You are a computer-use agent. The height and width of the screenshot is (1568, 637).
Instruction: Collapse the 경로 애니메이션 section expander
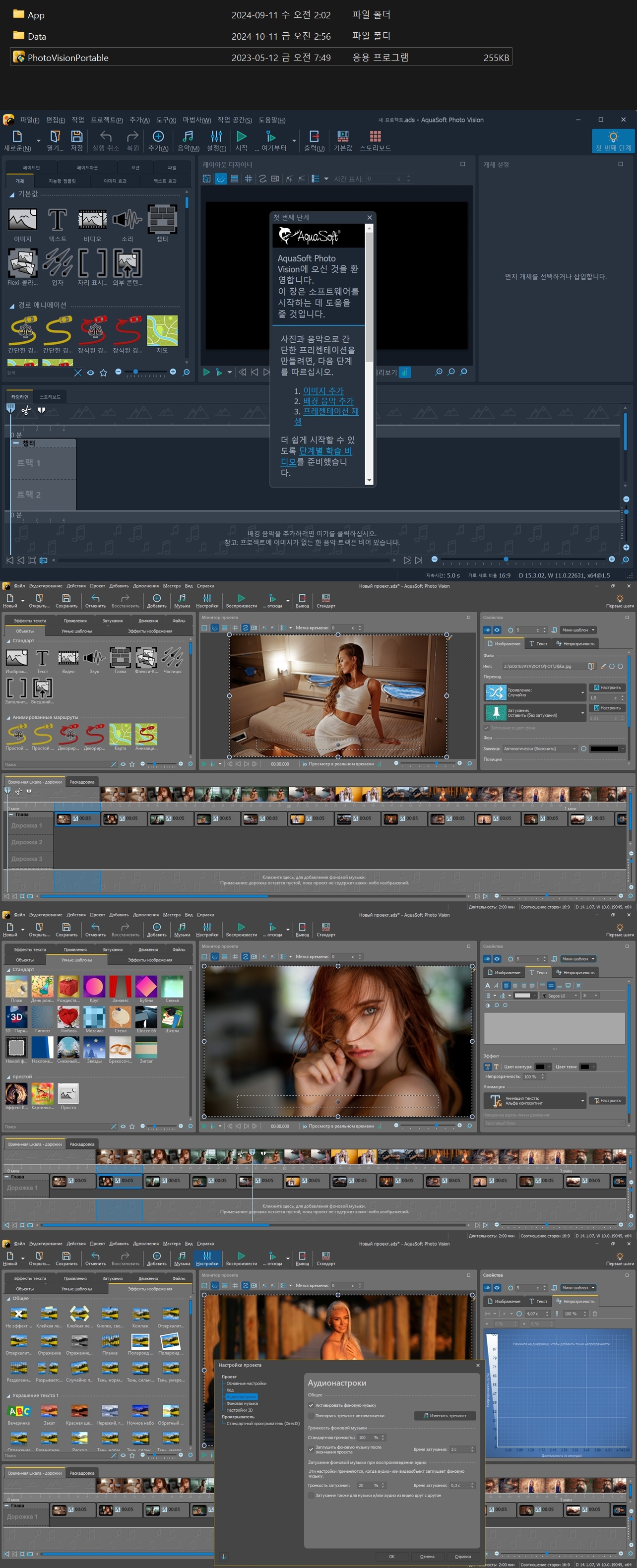click(12, 306)
